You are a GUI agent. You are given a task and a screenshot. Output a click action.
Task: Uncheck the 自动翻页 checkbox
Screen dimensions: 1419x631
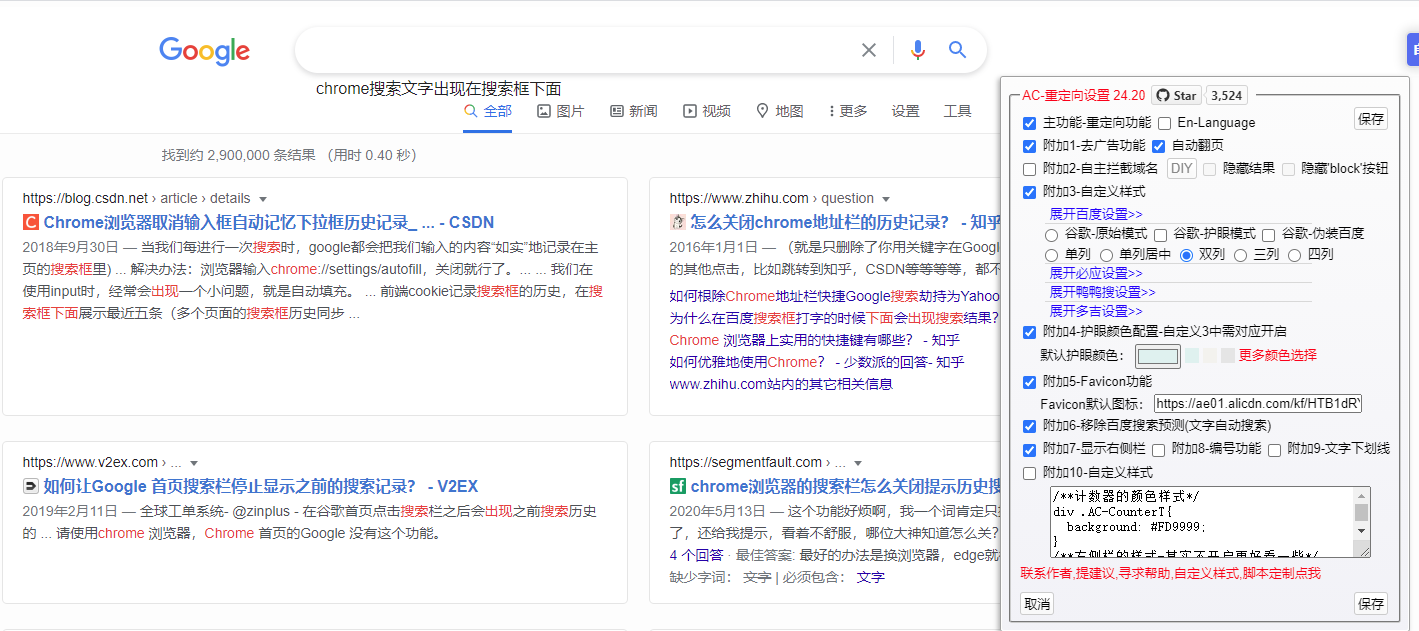[1157, 145]
